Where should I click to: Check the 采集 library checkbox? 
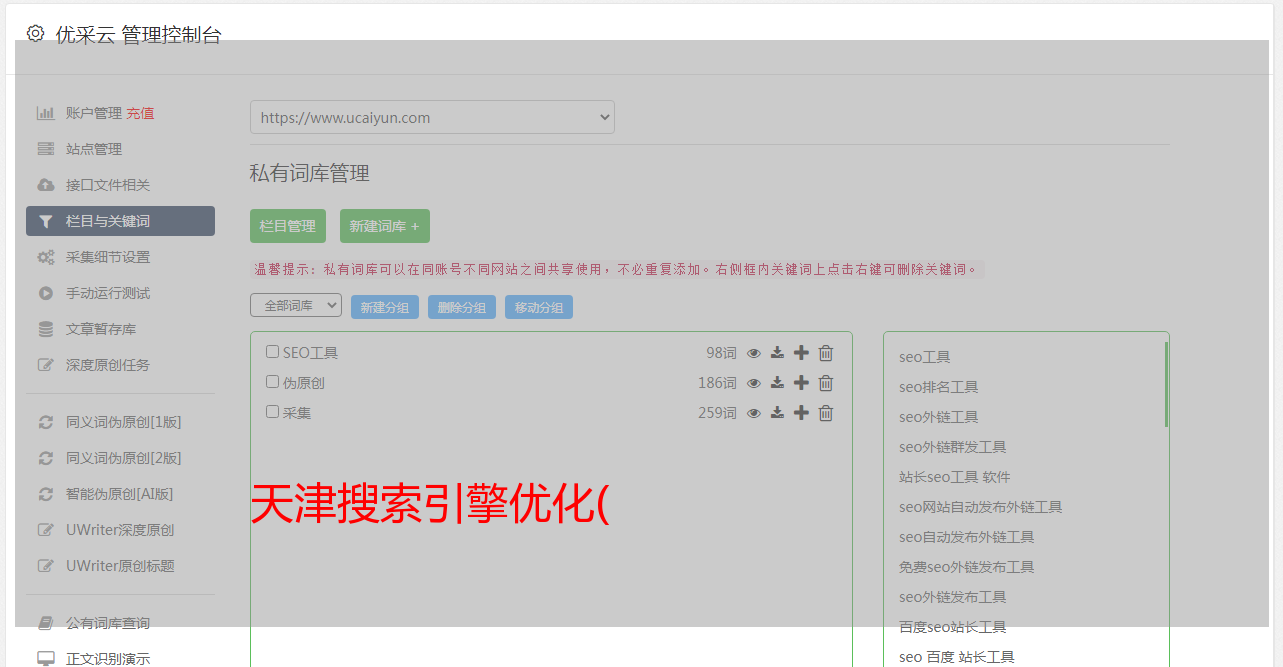click(272, 412)
